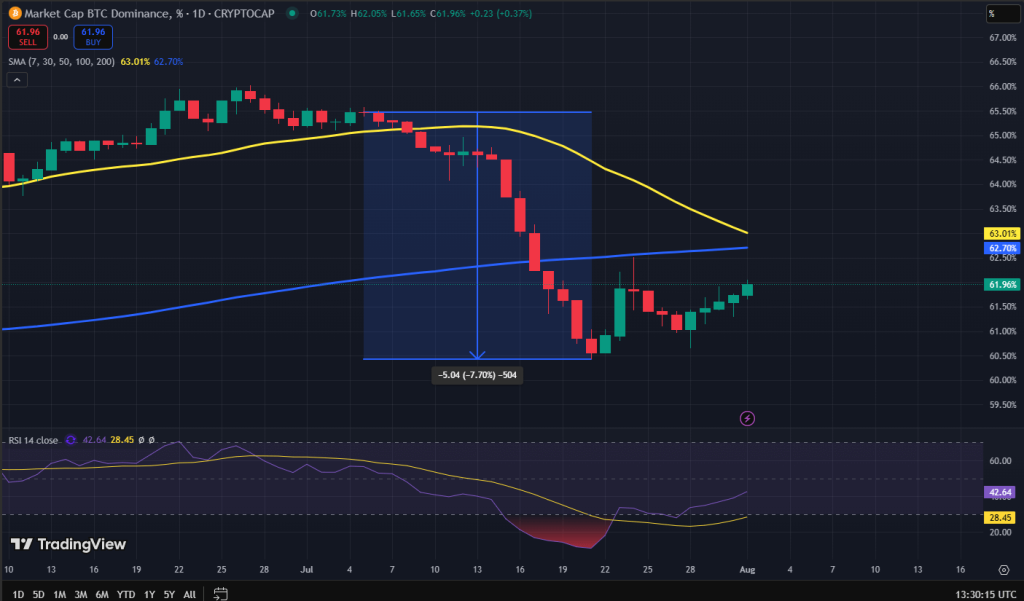1024x601 pixels.
Task: Click the BUY button showing 61.96
Action: point(92,36)
